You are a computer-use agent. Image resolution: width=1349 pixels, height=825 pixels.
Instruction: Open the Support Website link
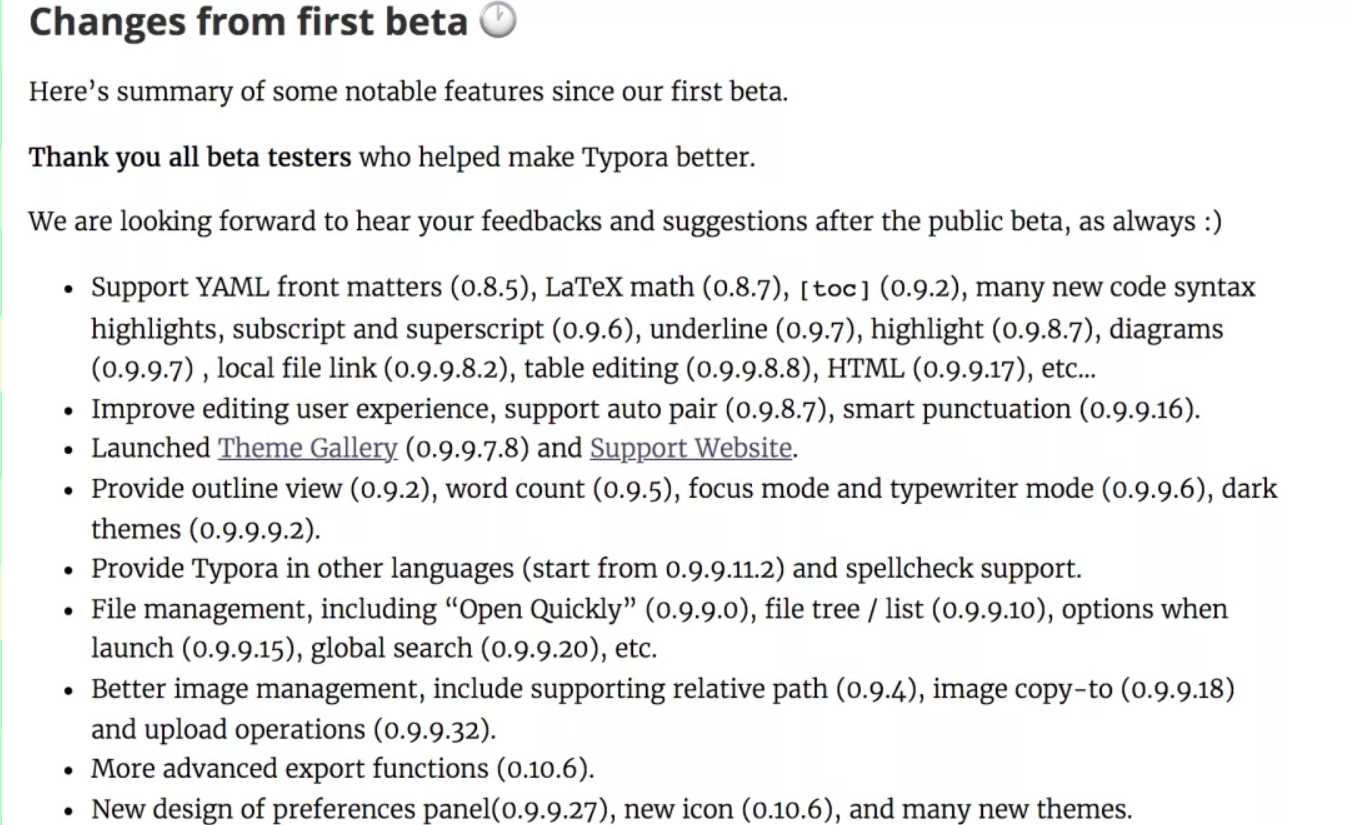point(691,448)
